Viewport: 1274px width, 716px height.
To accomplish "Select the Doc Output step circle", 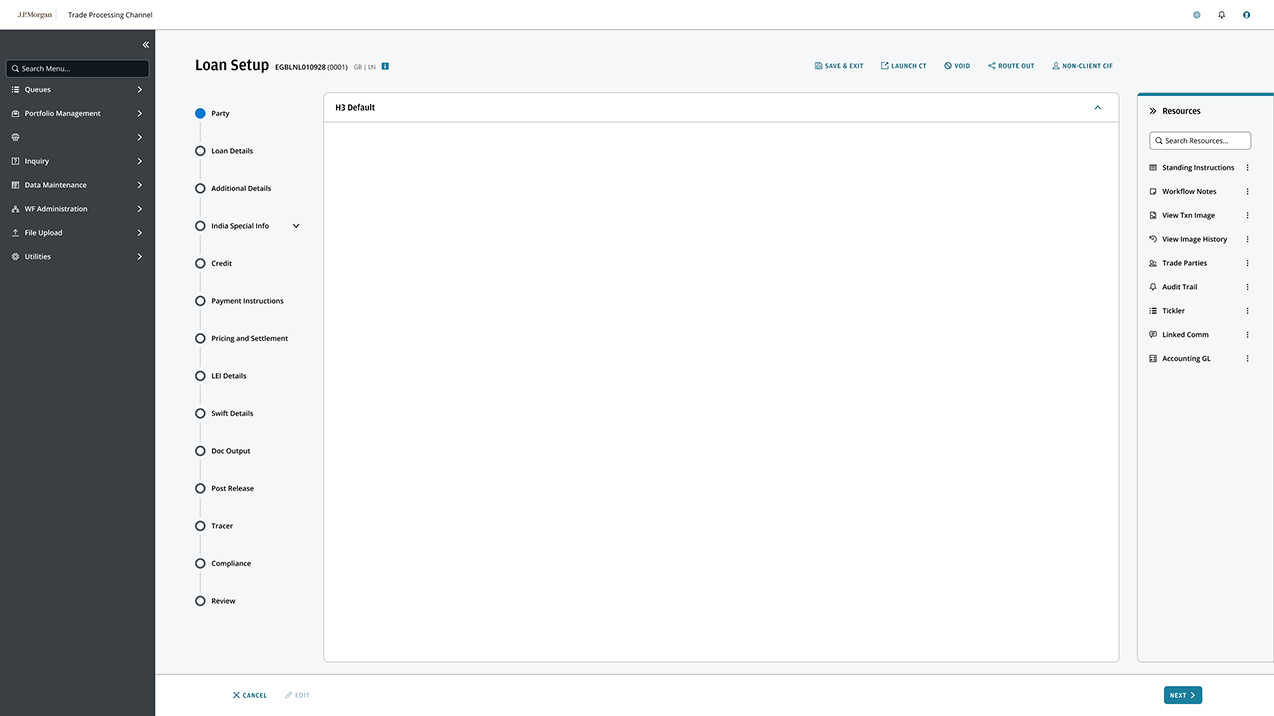I will [x=200, y=451].
